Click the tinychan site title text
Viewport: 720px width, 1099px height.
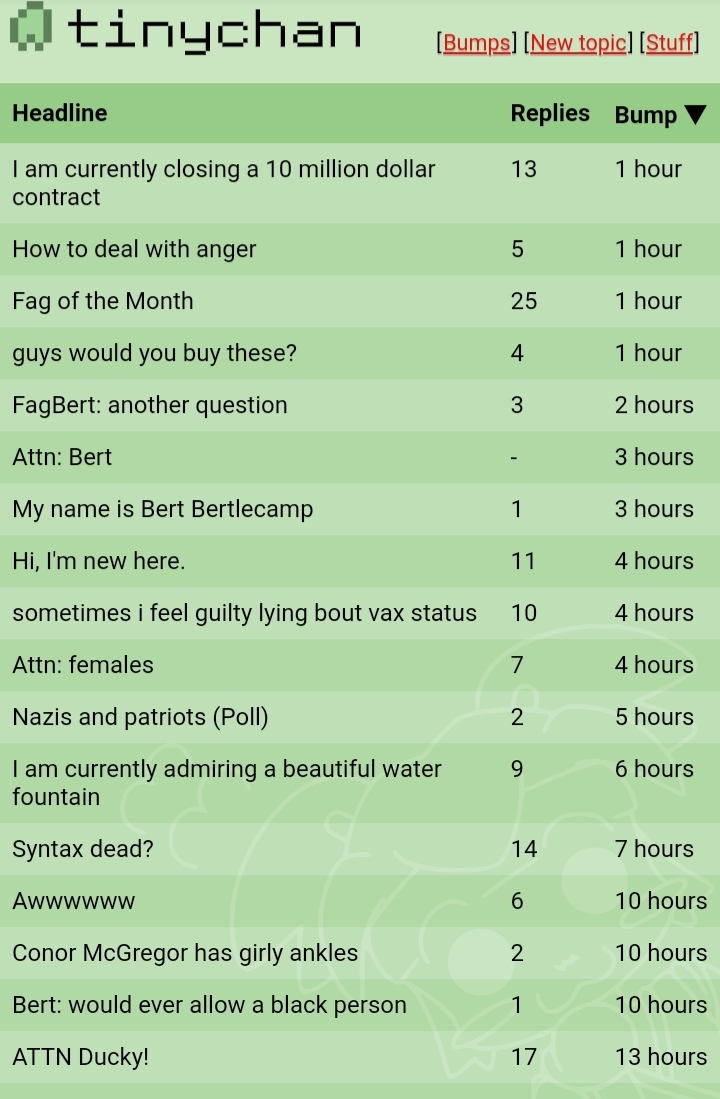[x=214, y=30]
